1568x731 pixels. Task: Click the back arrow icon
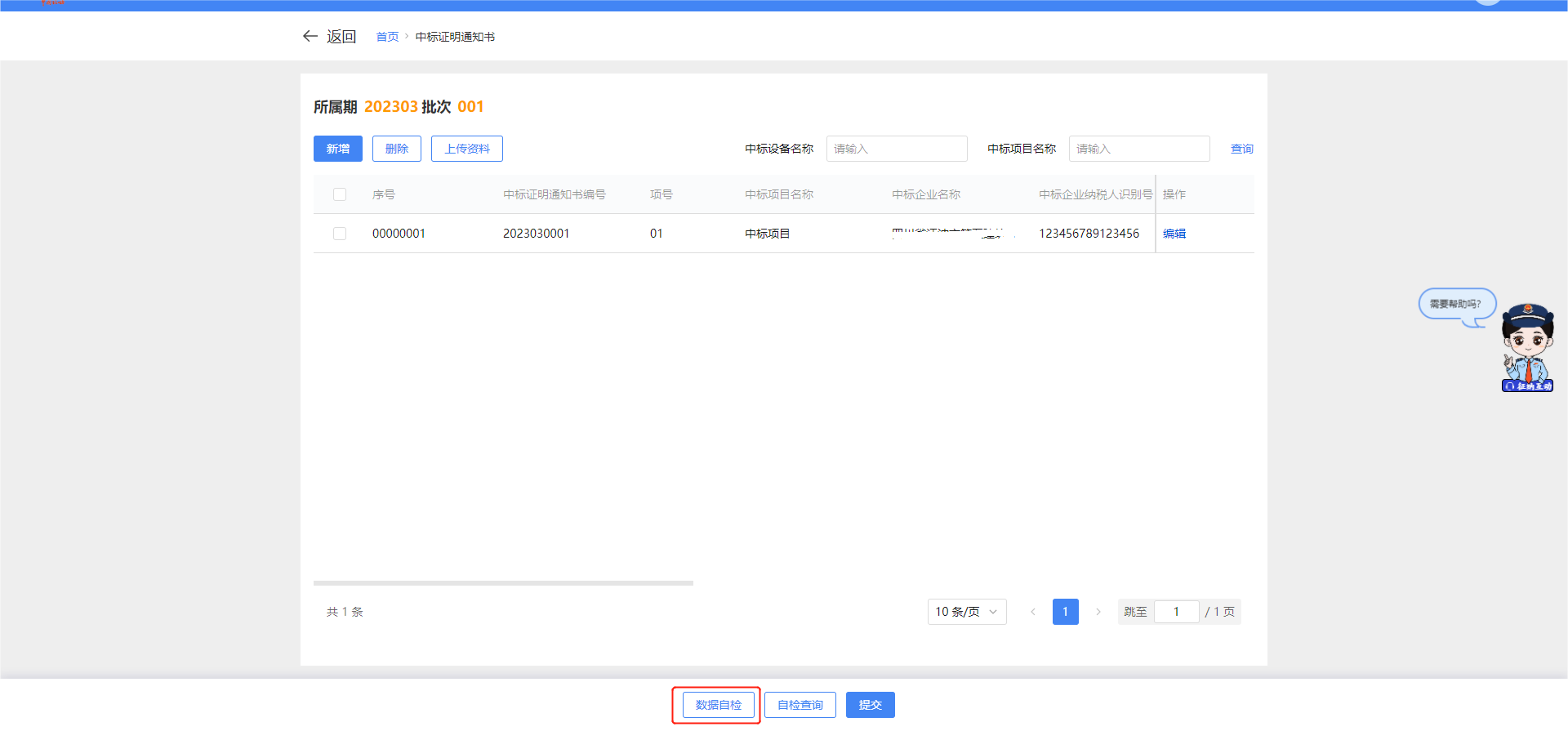pos(310,36)
